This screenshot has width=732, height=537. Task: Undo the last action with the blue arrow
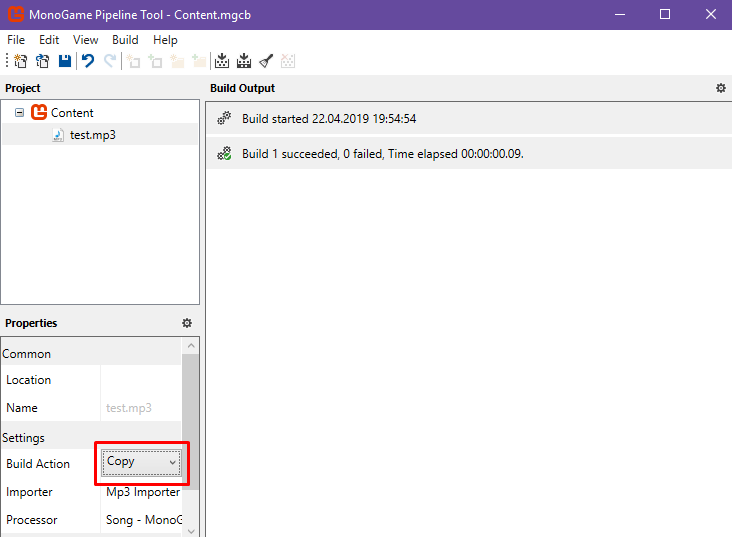88,61
